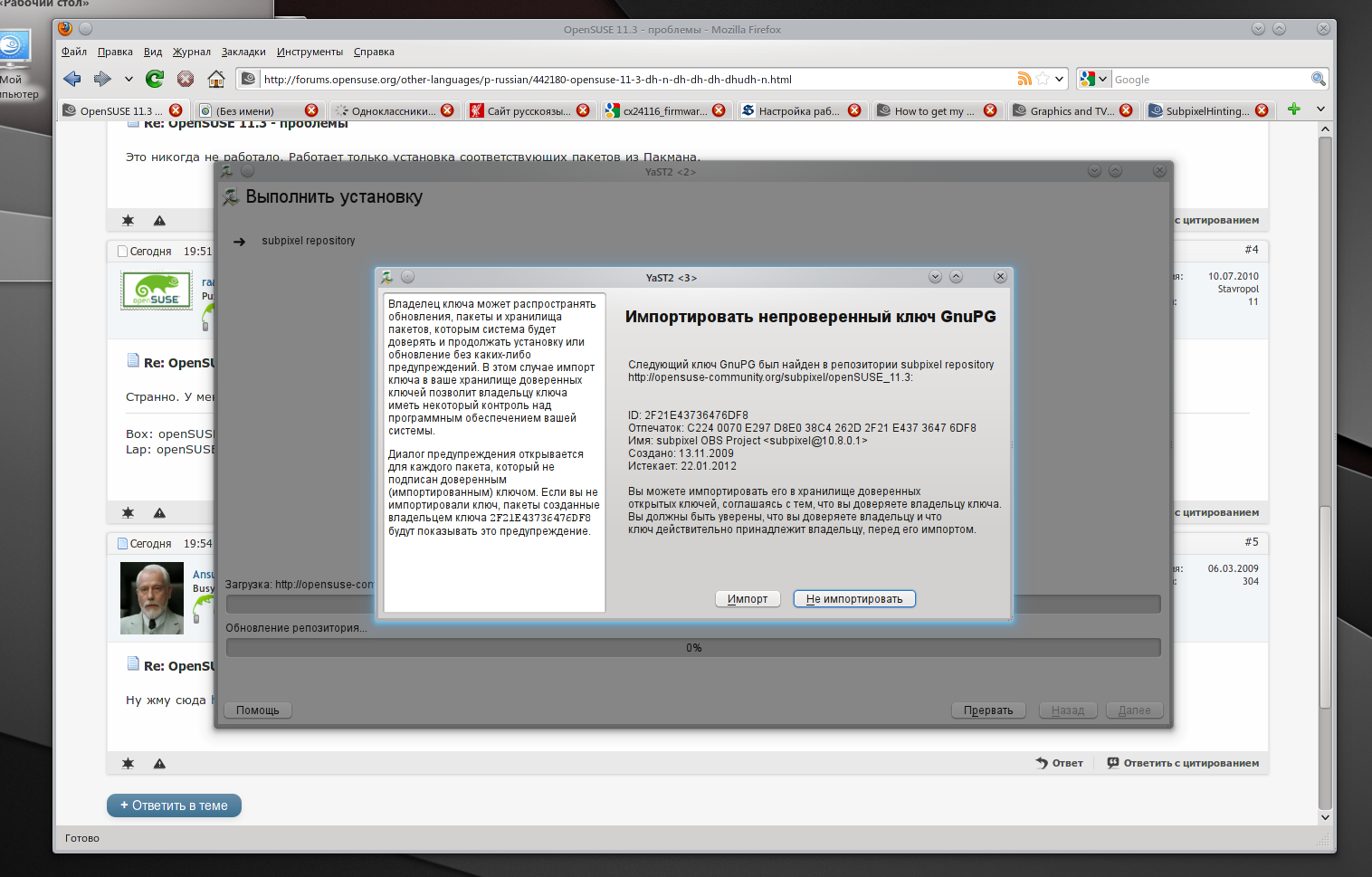Open Мой компьютер desktop icon
1372x877 pixels.
pos(16,65)
